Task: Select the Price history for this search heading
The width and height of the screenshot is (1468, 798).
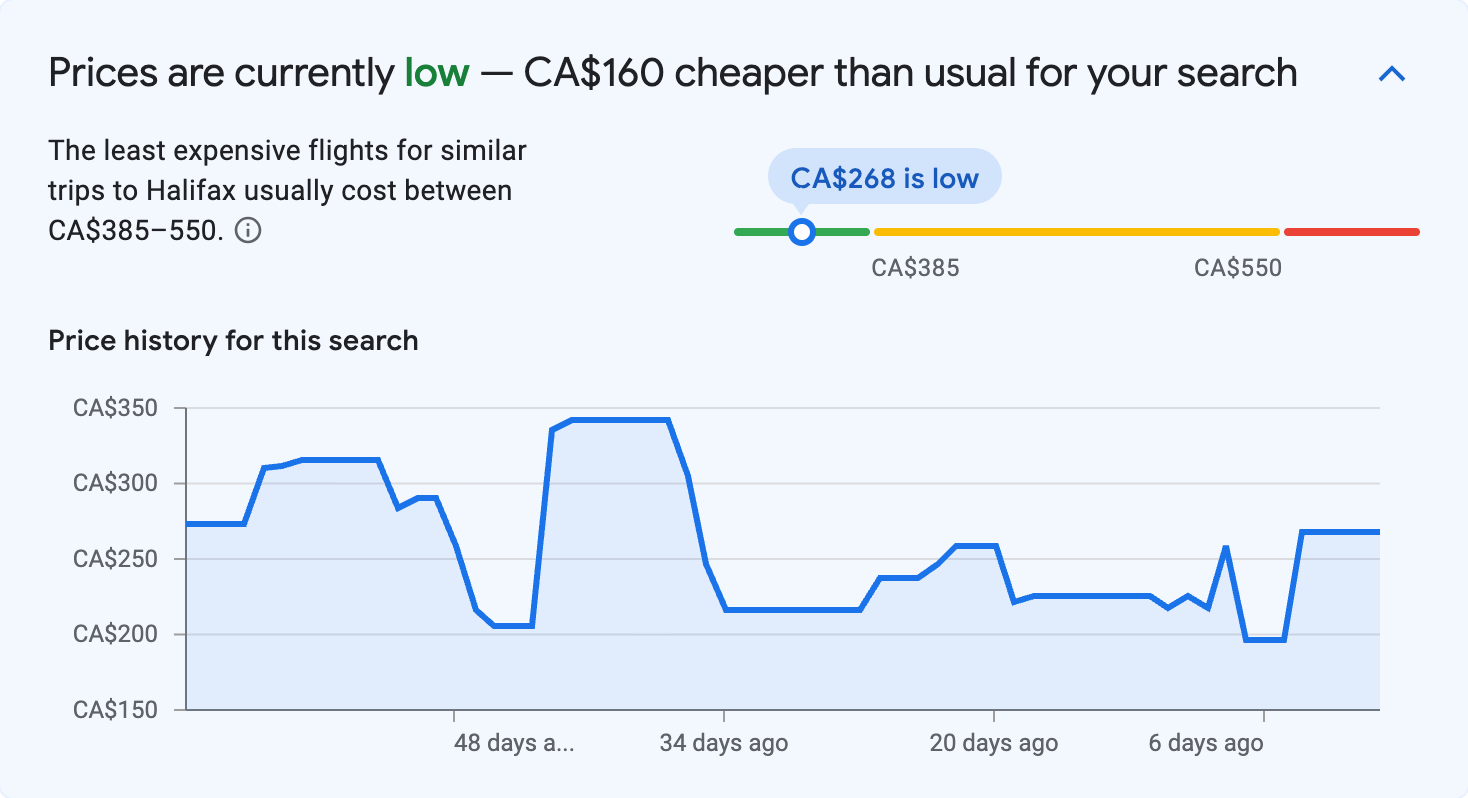Action: [x=232, y=340]
